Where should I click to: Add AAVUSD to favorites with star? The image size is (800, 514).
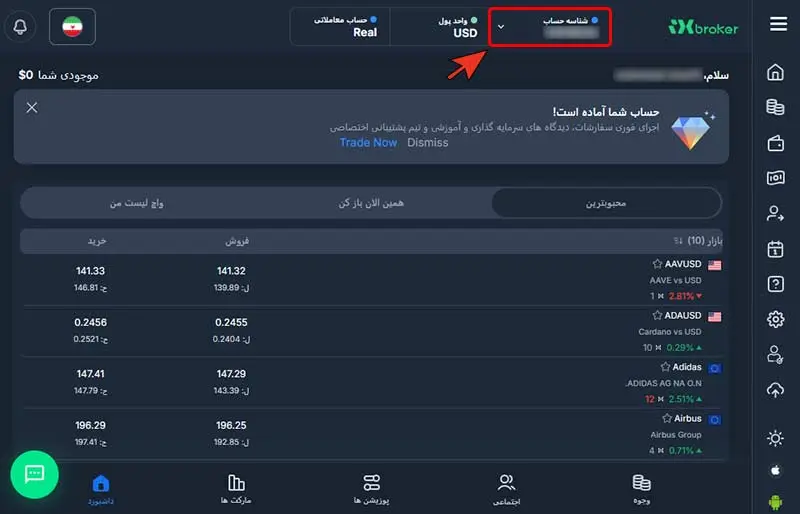coord(657,264)
